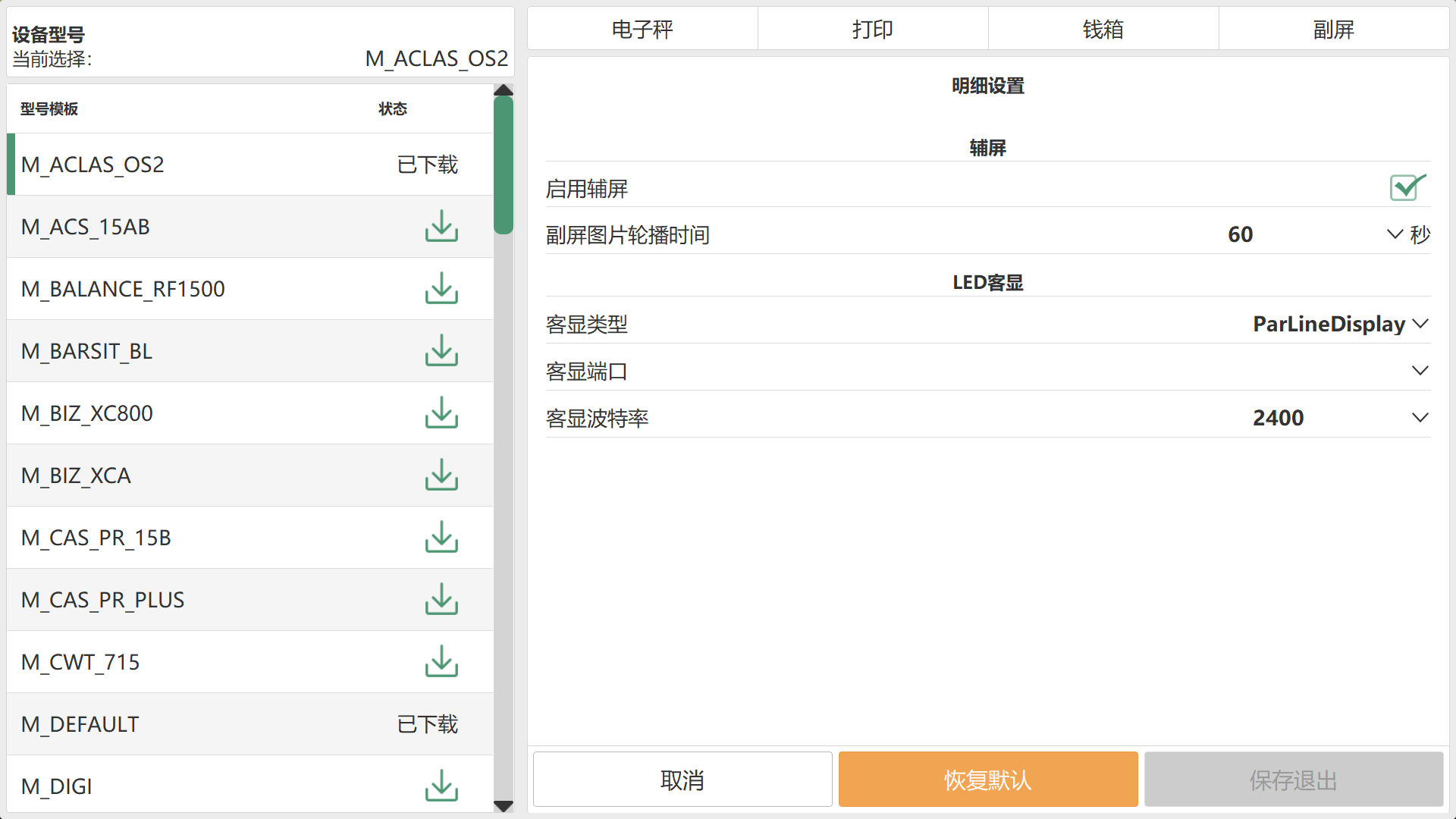Viewport: 1456px width, 819px height.
Task: Select the M_DEFAULT model row
Action: [250, 724]
